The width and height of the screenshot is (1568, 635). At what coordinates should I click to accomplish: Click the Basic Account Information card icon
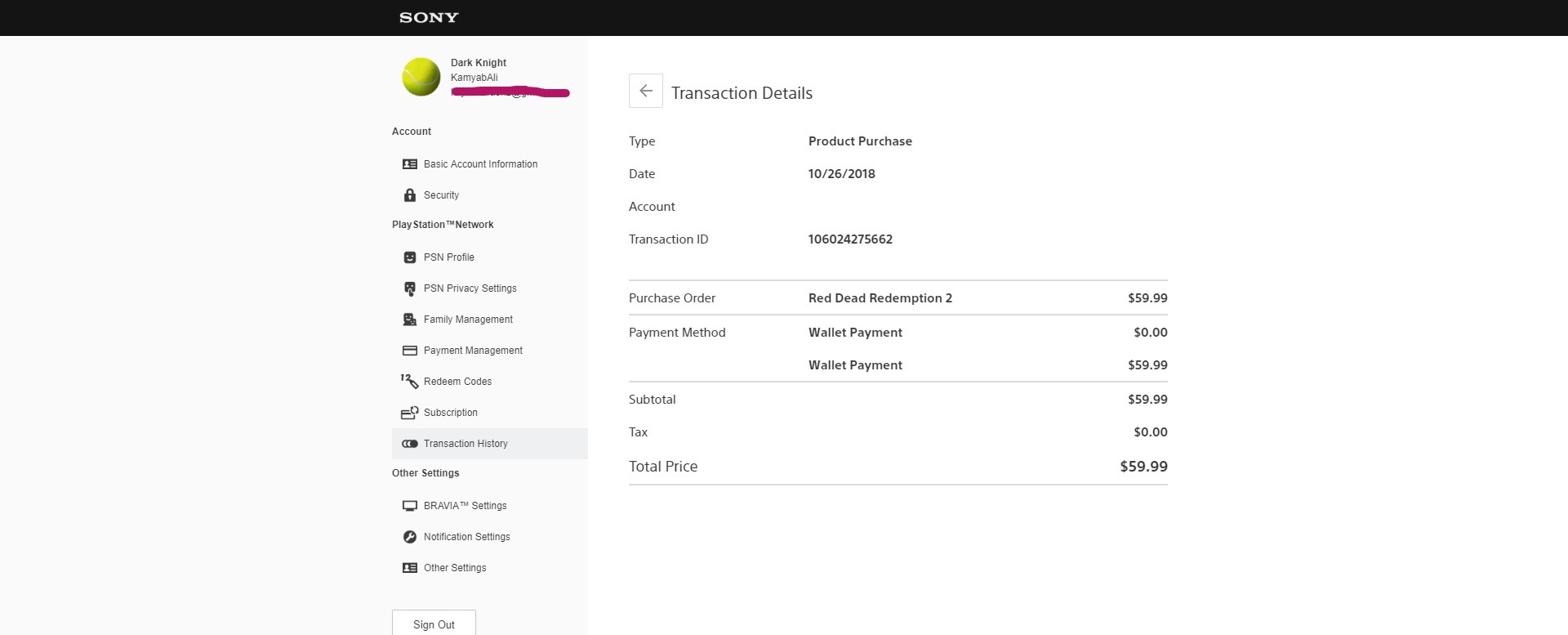[x=410, y=164]
